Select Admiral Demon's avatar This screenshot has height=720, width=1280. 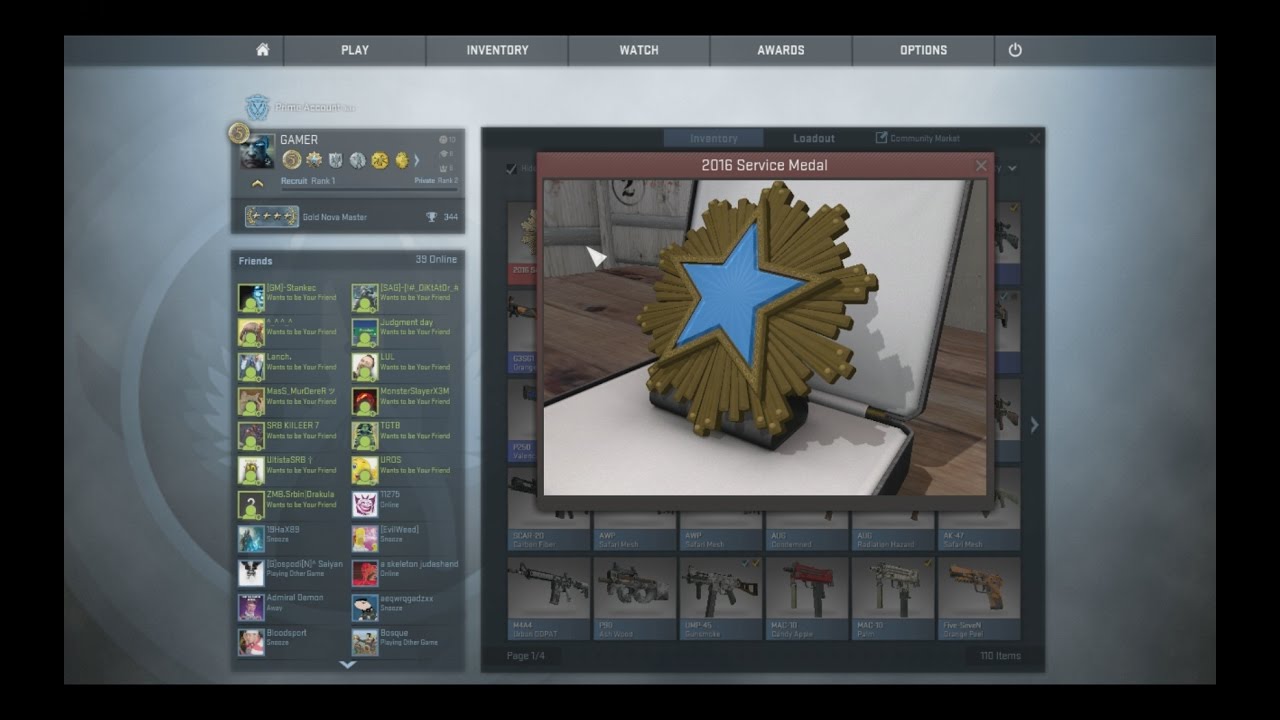(251, 608)
